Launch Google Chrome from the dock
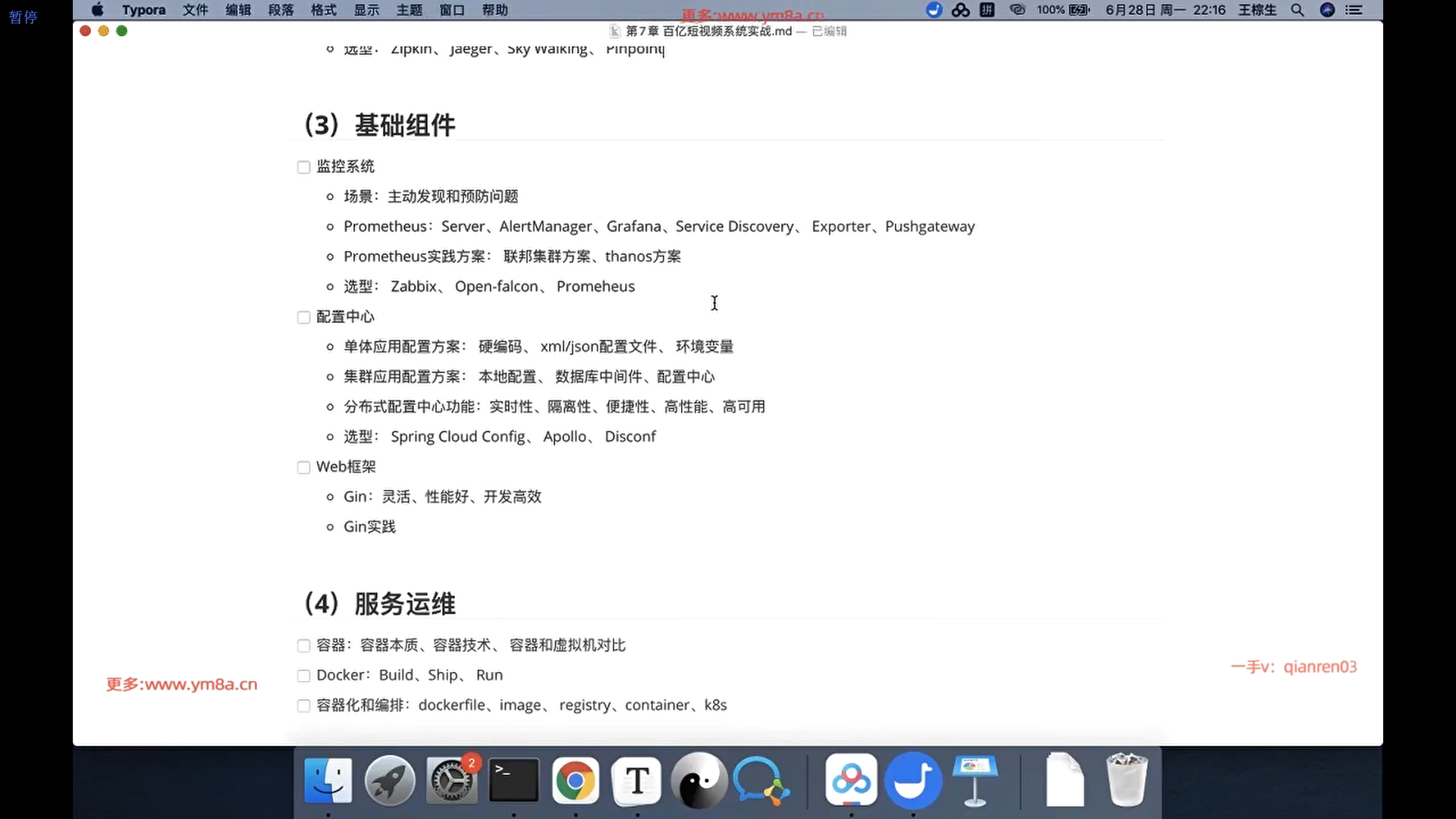Screen dimensions: 1456x819 click(x=576, y=780)
